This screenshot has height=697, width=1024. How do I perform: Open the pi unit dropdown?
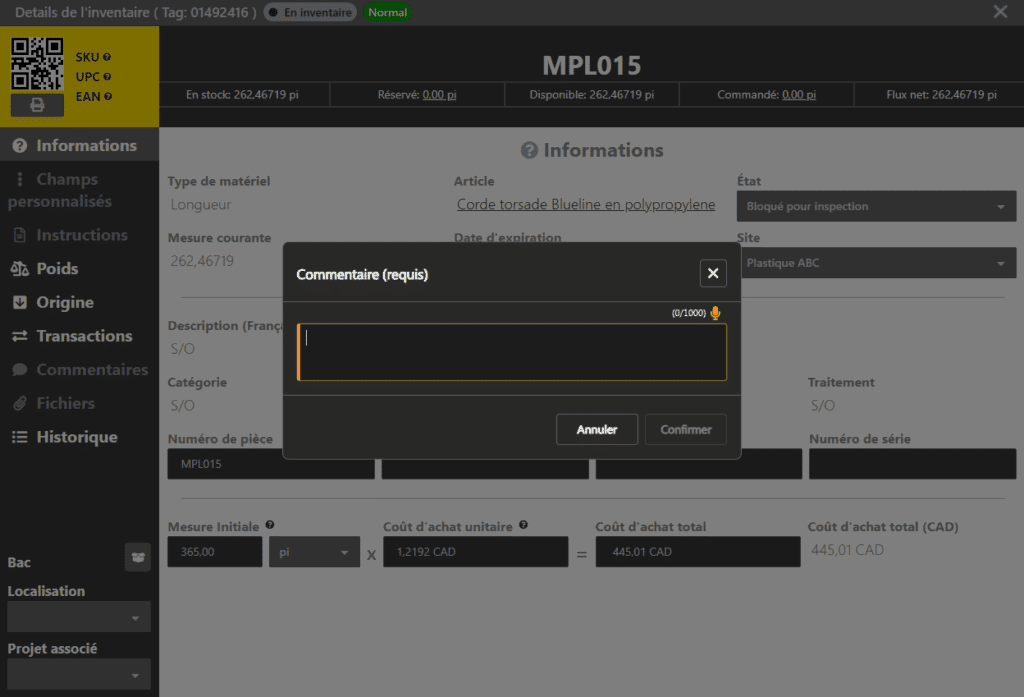pyautogui.click(x=314, y=552)
